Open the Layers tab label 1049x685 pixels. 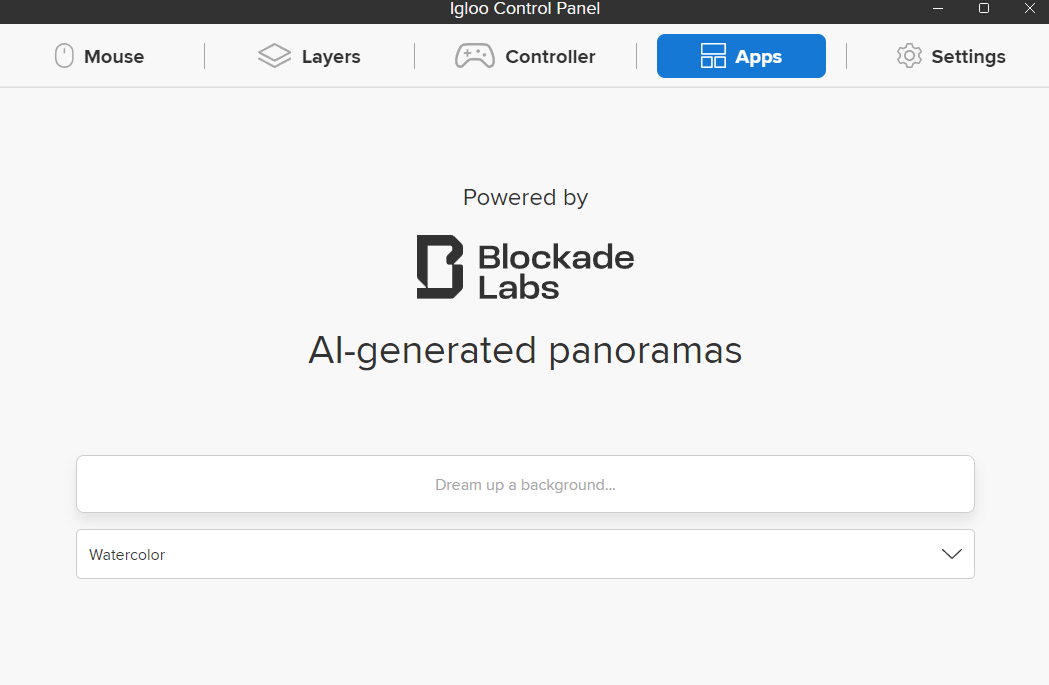[331, 57]
